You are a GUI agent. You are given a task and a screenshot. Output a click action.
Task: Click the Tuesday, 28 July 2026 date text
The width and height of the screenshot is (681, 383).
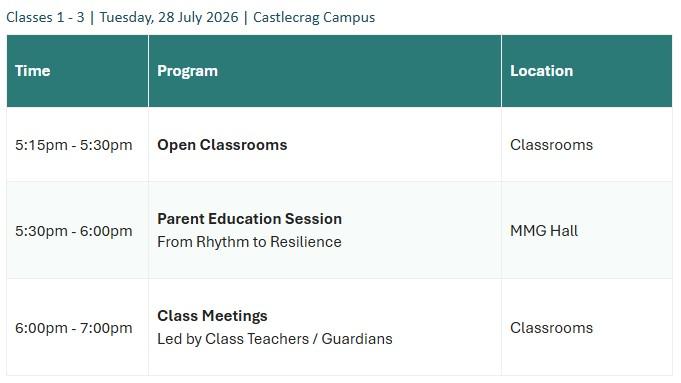click(x=169, y=18)
